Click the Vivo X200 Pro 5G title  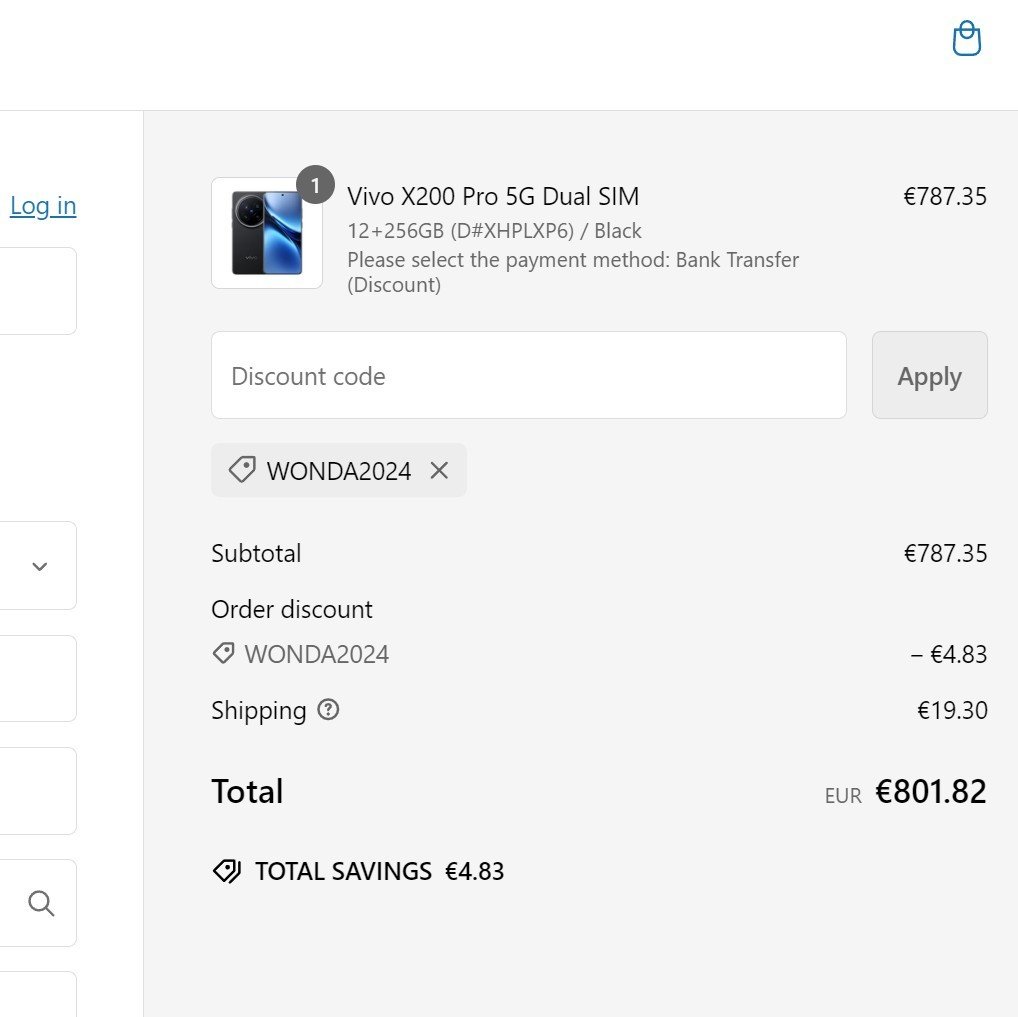[493, 196]
